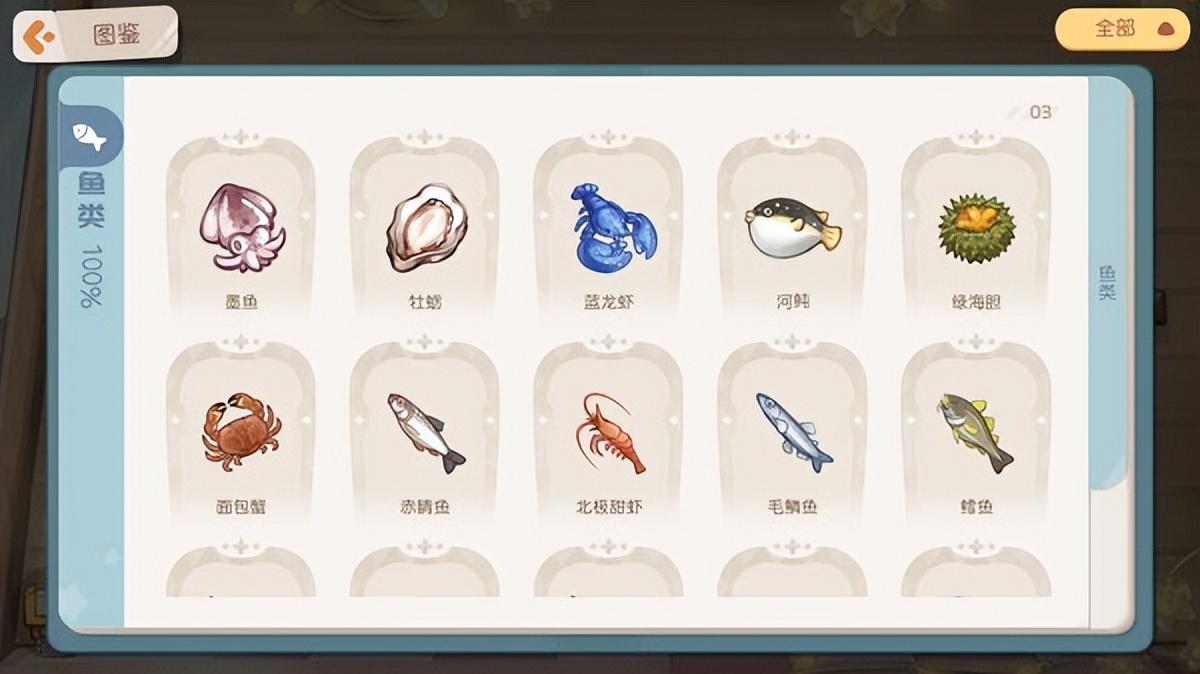This screenshot has height=674, width=1200.
Task: Open the brown crab (面包蟹) entry
Action: [241, 429]
